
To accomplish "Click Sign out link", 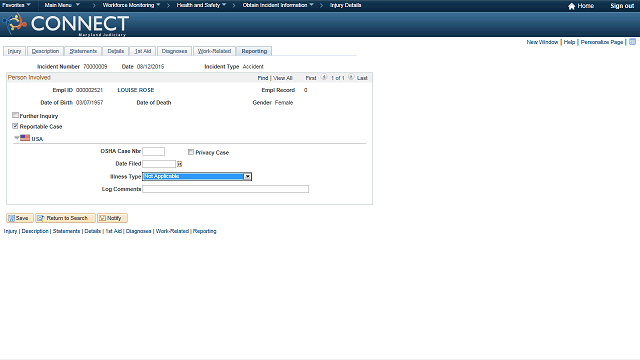I will (x=622, y=6).
